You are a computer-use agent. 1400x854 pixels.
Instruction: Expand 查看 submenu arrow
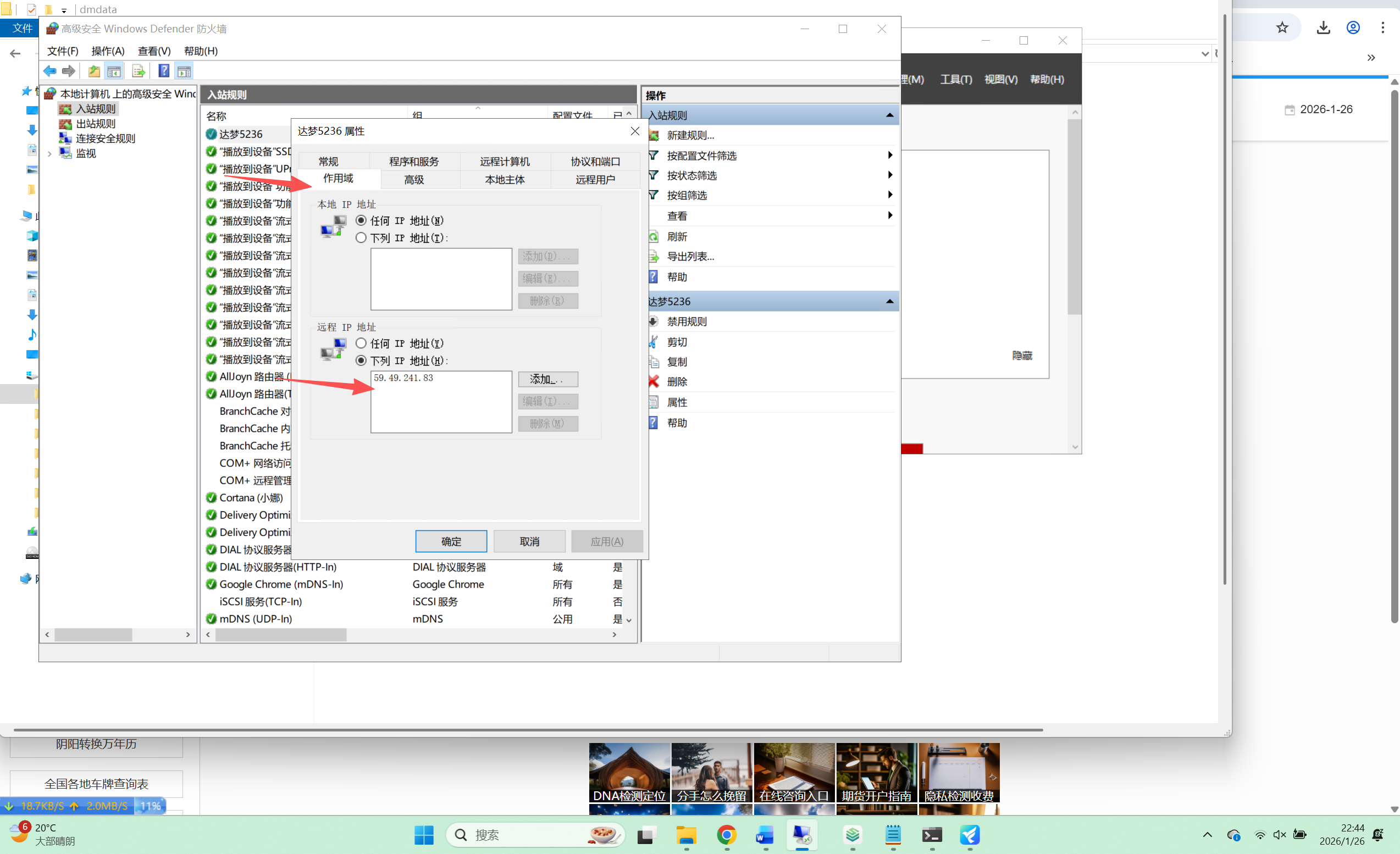click(890, 215)
